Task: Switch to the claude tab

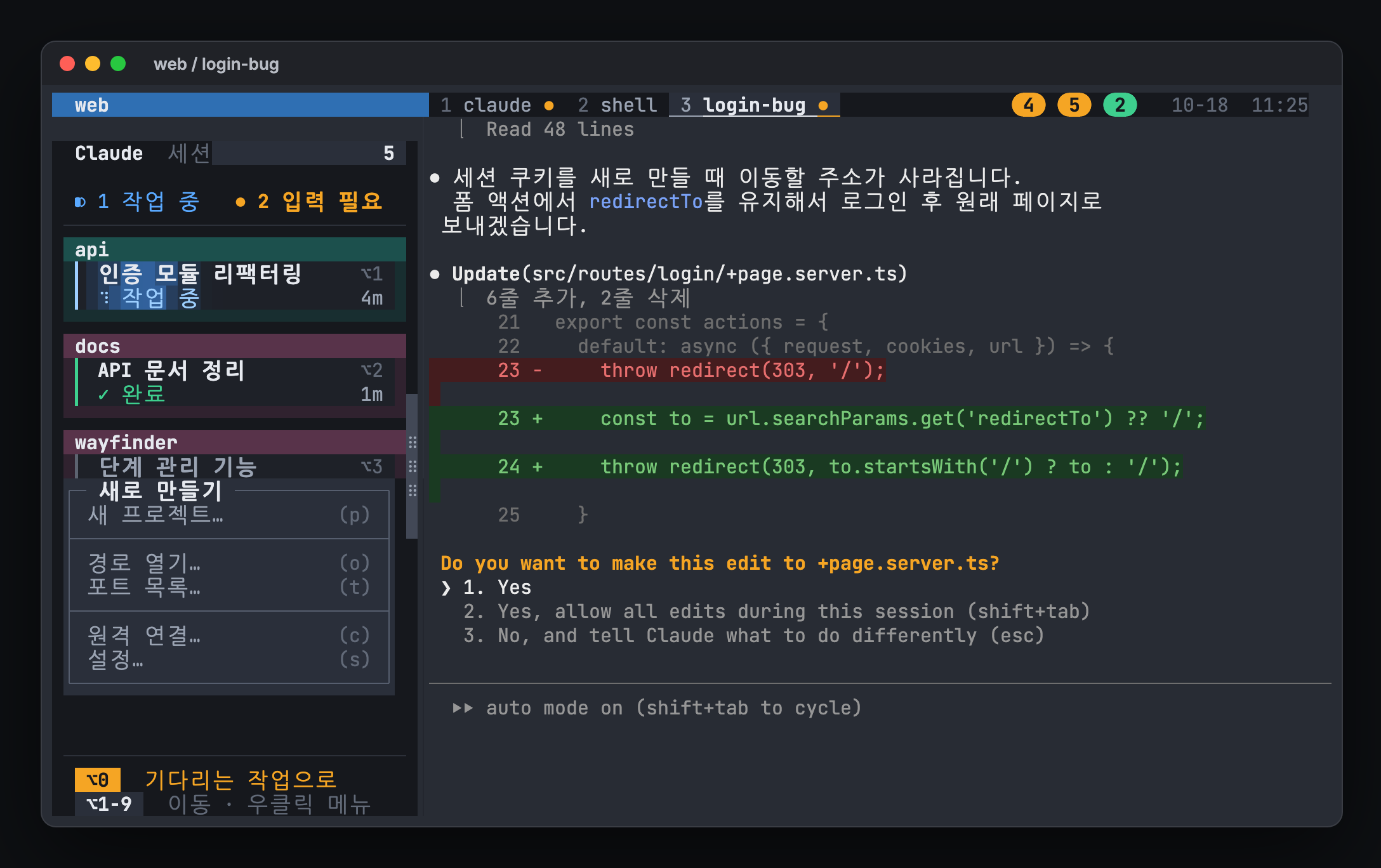Action: tap(497, 105)
